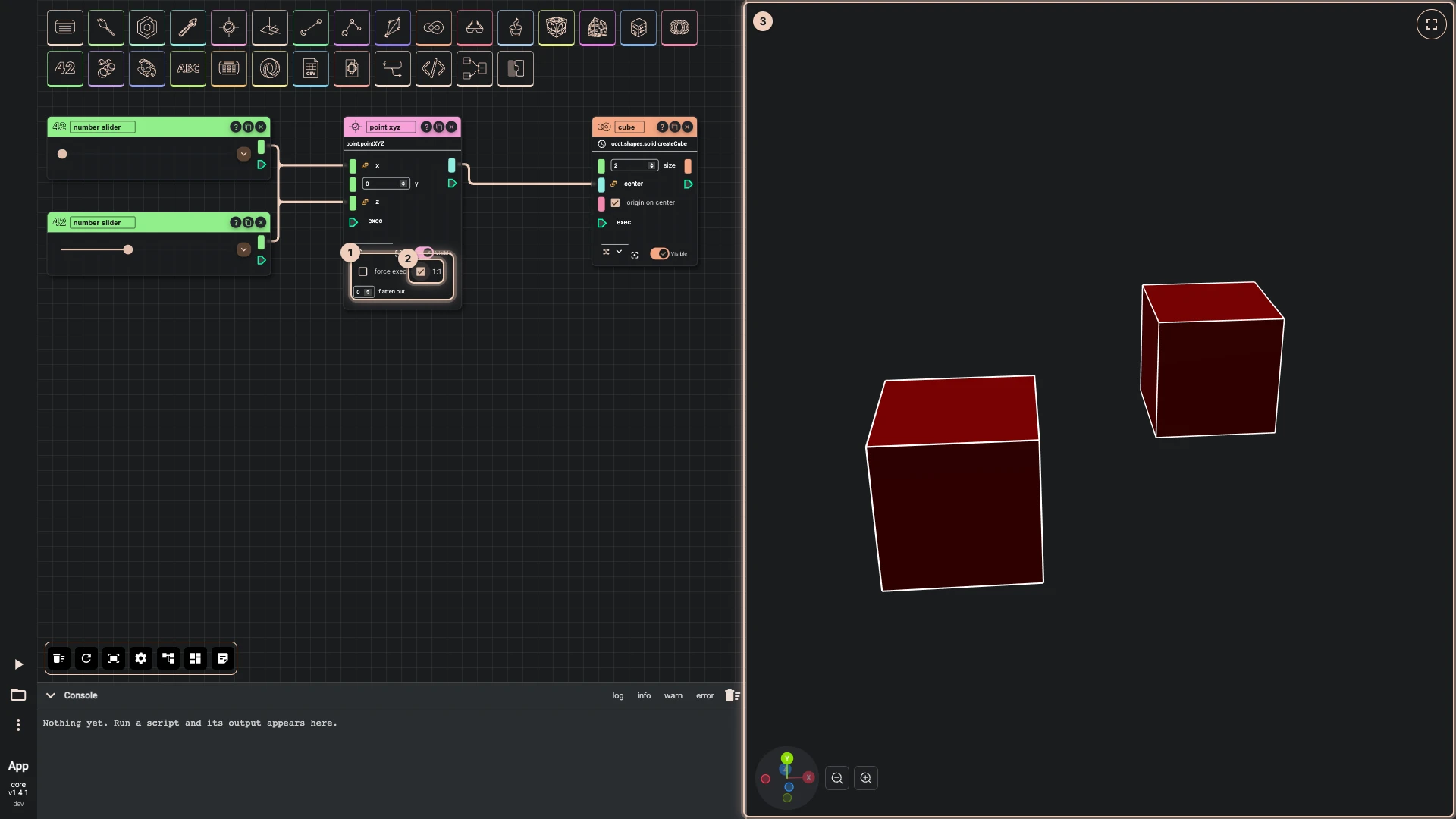The width and height of the screenshot is (1456, 819).
Task: Zoom out in the 3D viewport
Action: pyautogui.click(x=837, y=778)
